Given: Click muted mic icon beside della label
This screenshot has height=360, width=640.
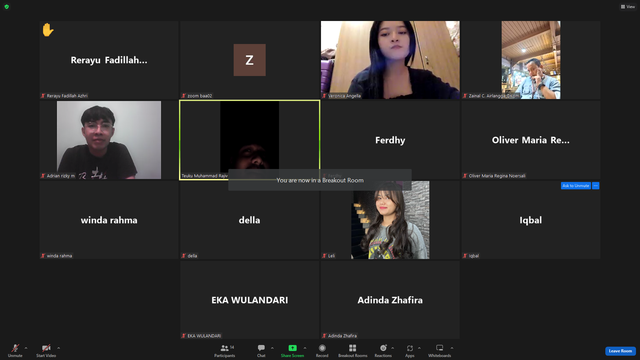Looking at the screenshot, I should [x=184, y=256].
